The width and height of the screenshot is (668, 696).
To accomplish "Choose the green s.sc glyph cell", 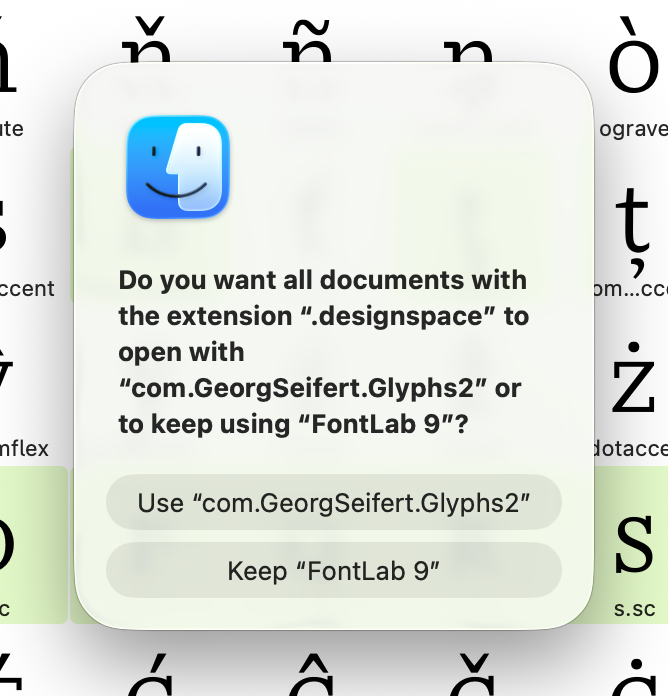I will [633, 545].
